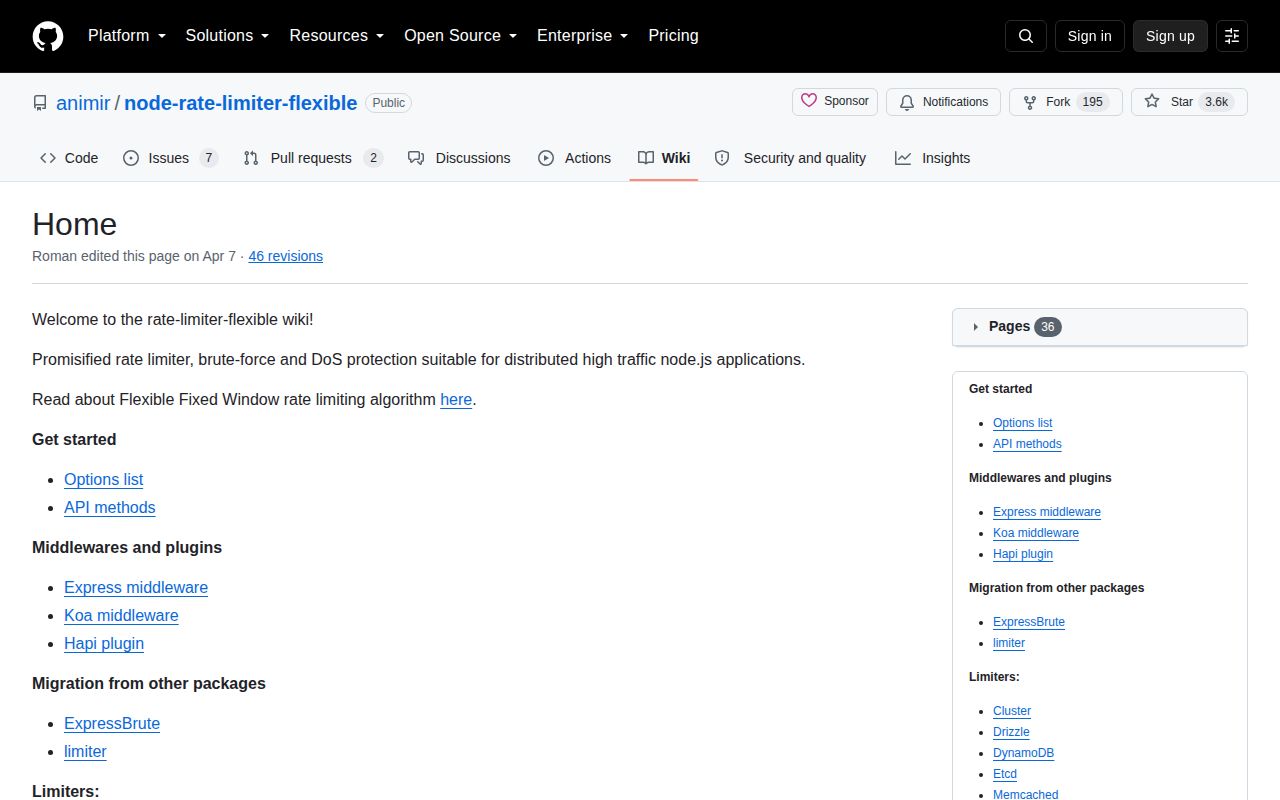Expand the Pages 36 disclosure triangle
1280x800 pixels.
click(976, 327)
